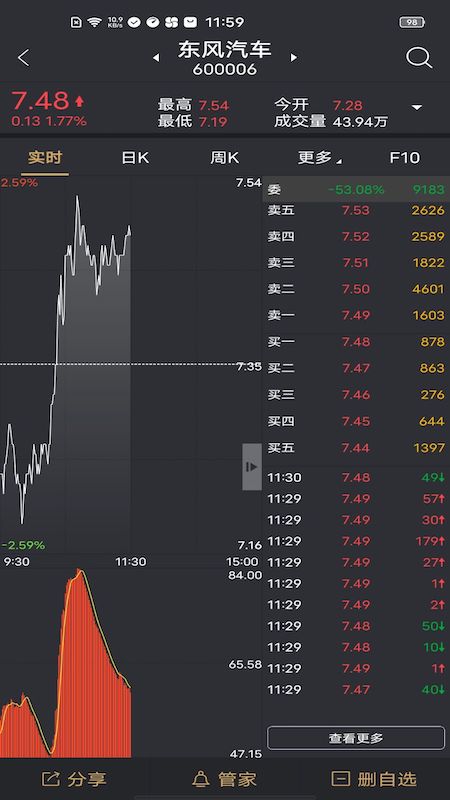Tap the 委 ratio row -53.08%
Screen dimensions: 450x800
(x=356, y=190)
